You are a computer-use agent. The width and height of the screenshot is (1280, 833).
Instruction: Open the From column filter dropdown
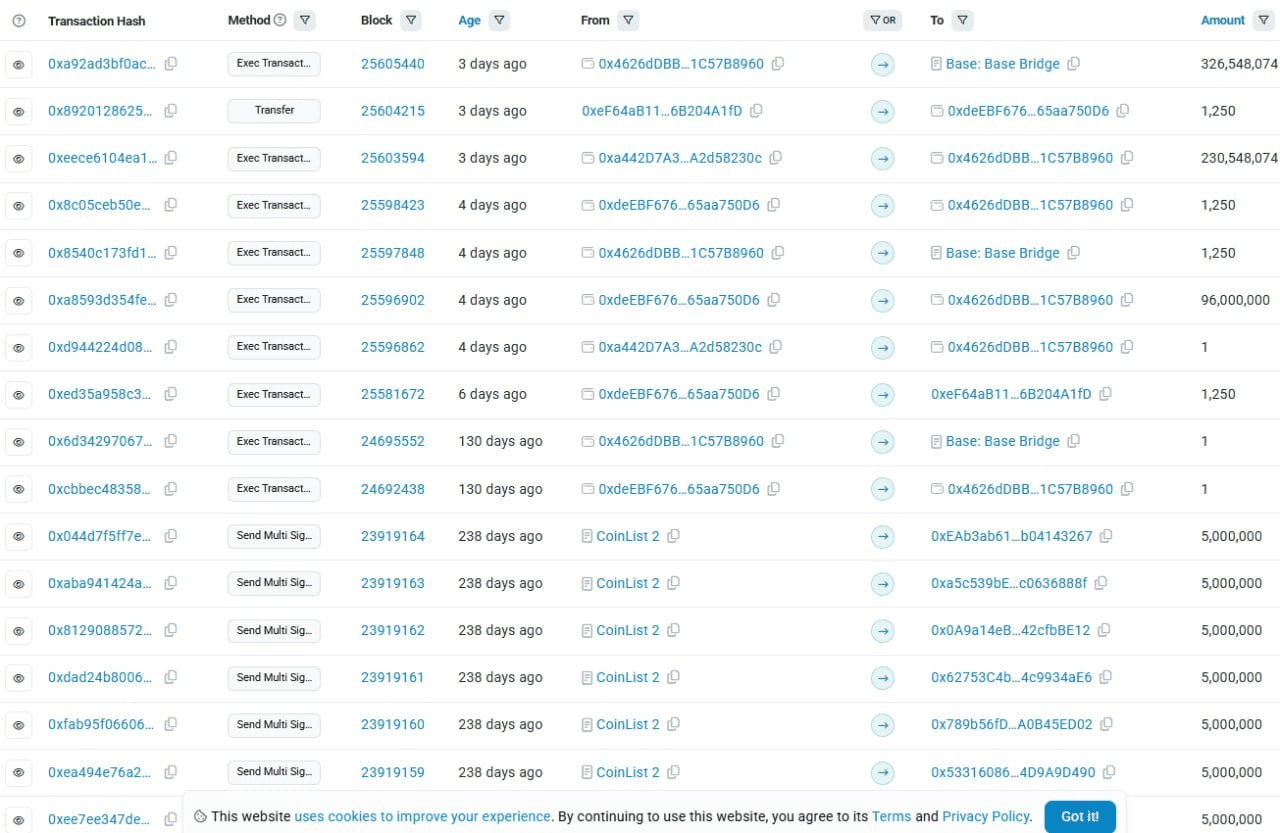click(627, 20)
